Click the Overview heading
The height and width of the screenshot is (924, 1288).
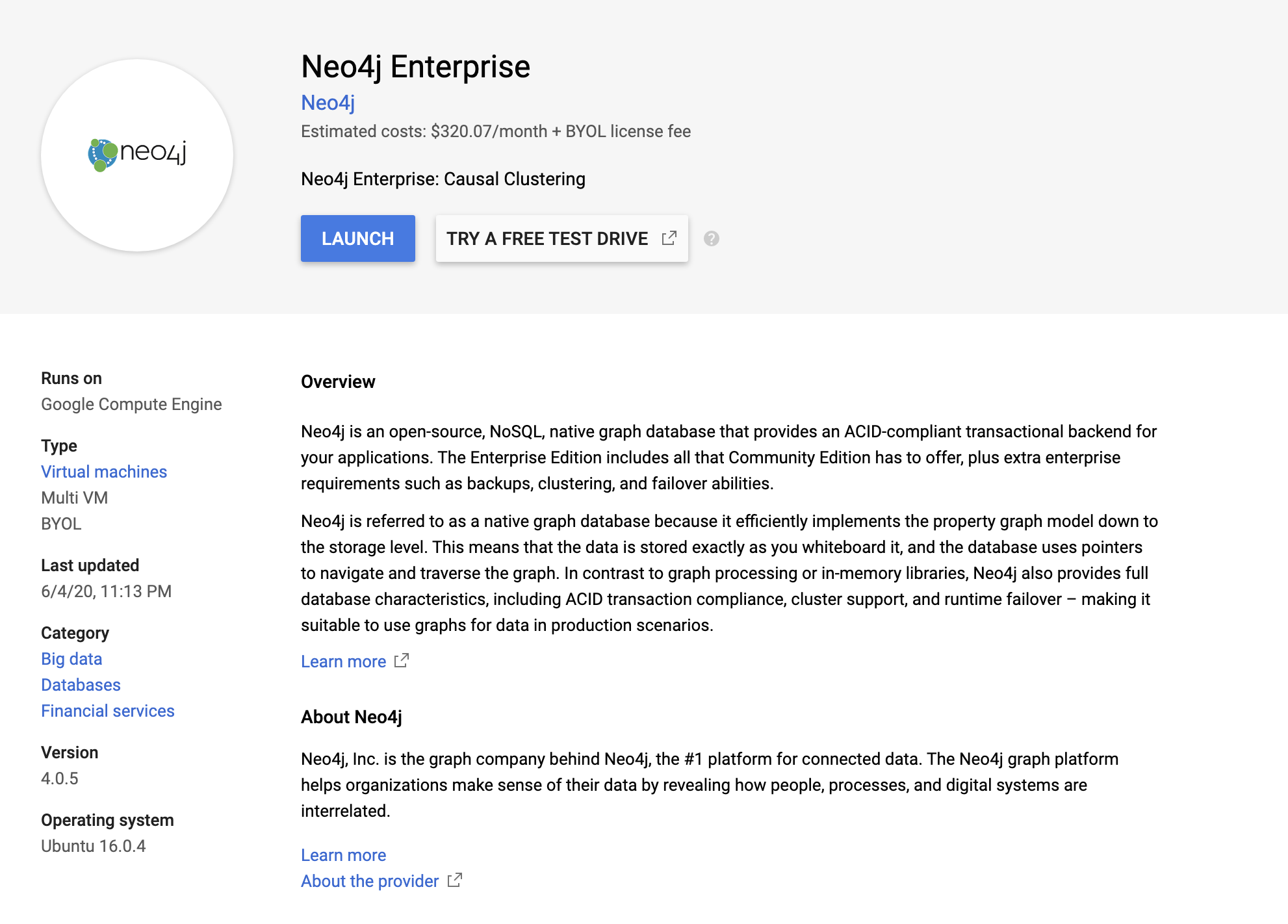(x=338, y=382)
